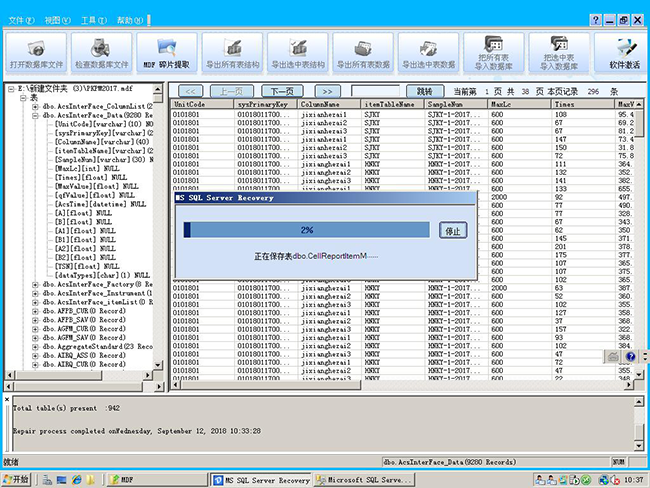Open the 视图(V) menu
Screen dimensions: 650x488
click(x=58, y=20)
